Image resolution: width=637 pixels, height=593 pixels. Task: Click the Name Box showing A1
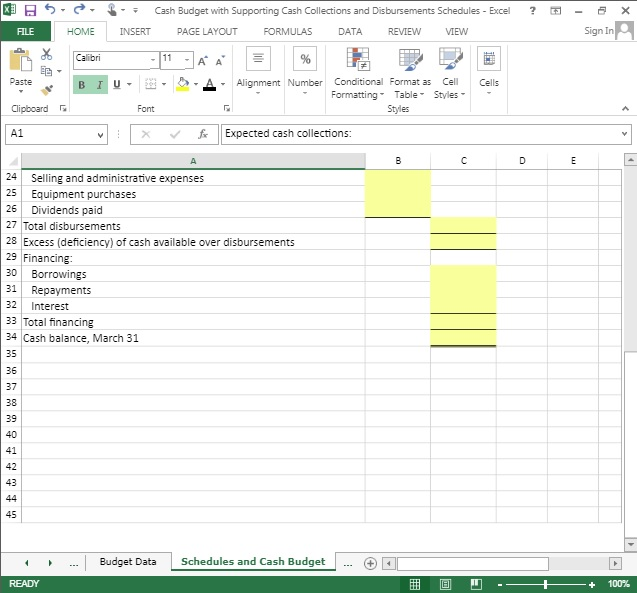point(56,134)
